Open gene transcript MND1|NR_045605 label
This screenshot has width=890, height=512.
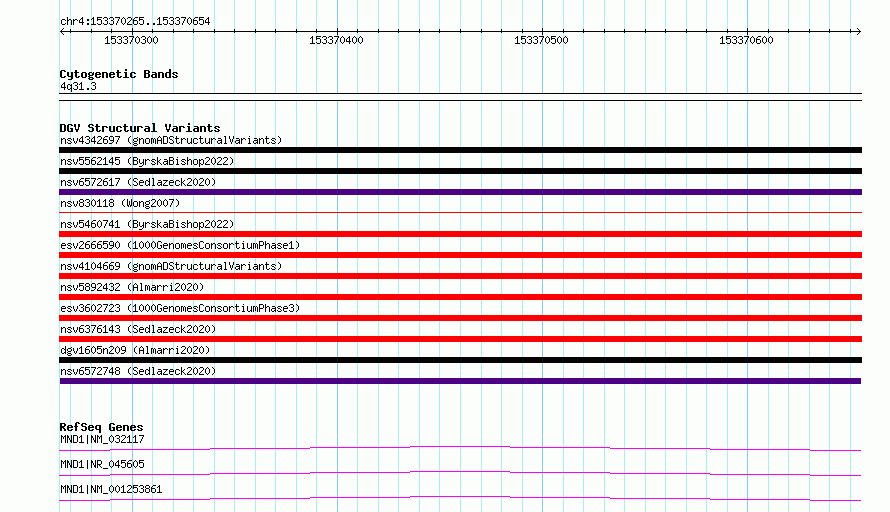102,464
